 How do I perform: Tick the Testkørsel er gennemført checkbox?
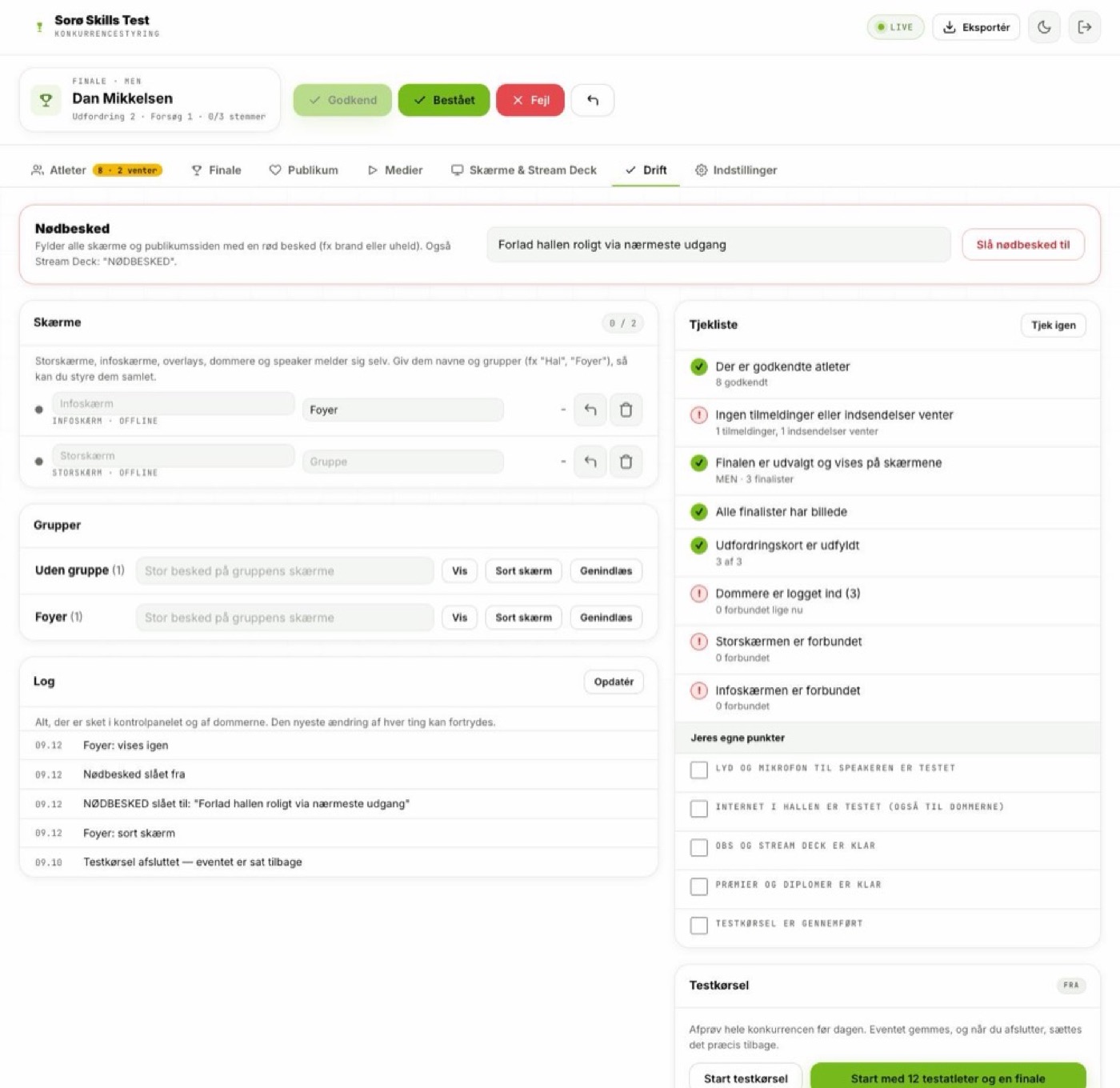[x=699, y=925]
